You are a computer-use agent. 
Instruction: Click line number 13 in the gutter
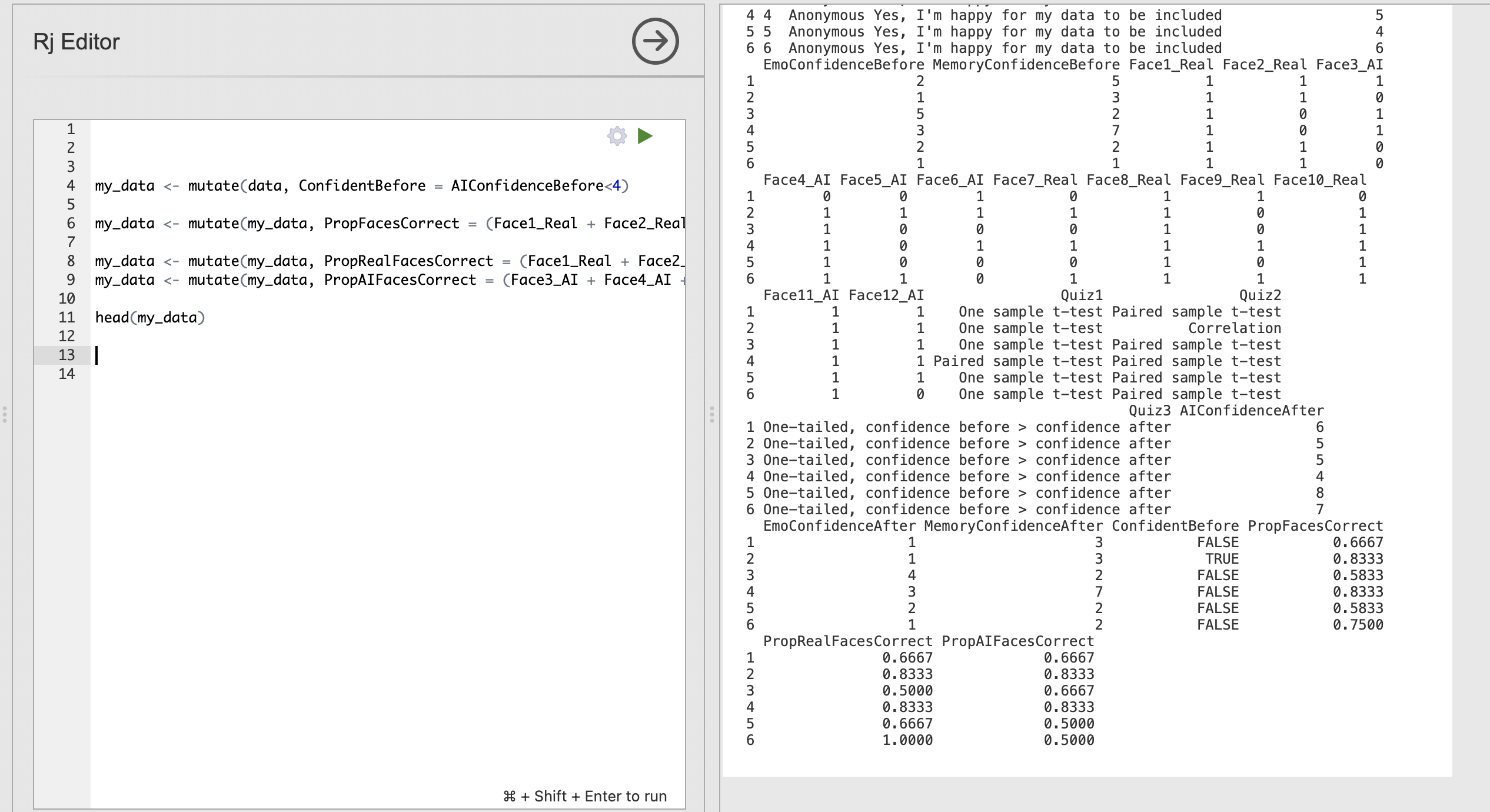[66, 355]
